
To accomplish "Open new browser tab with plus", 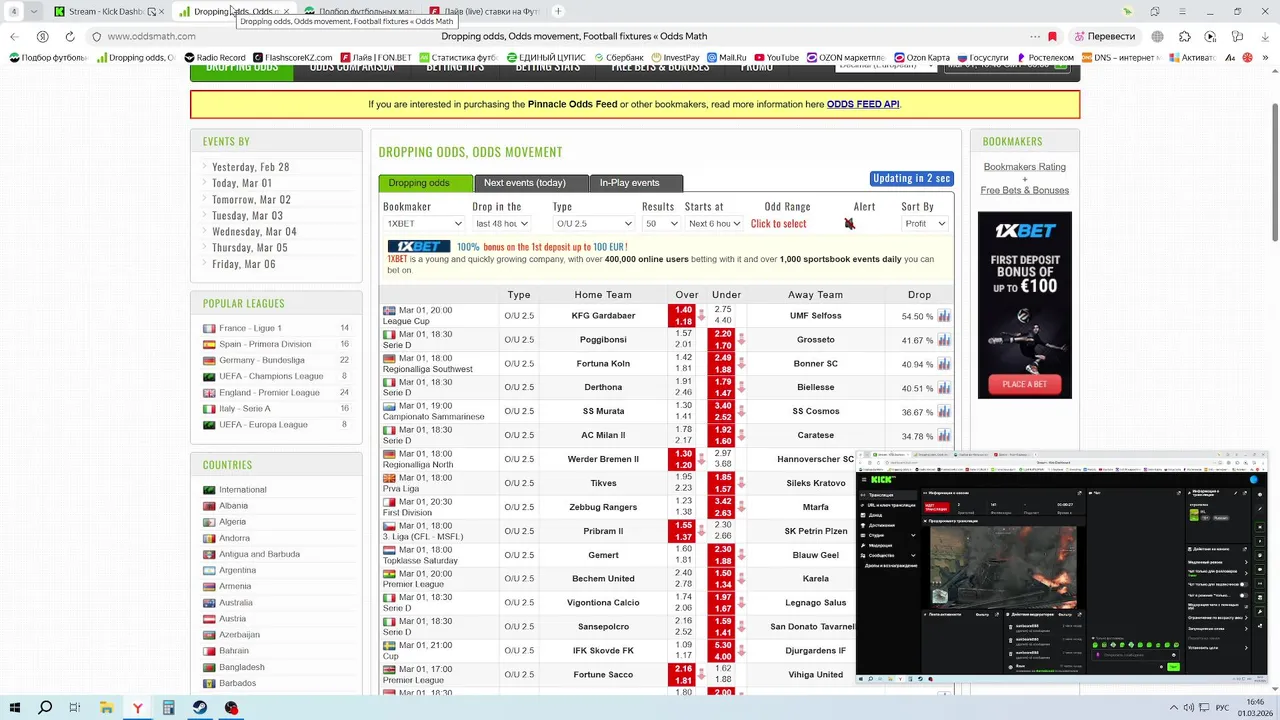I will 558,11.
